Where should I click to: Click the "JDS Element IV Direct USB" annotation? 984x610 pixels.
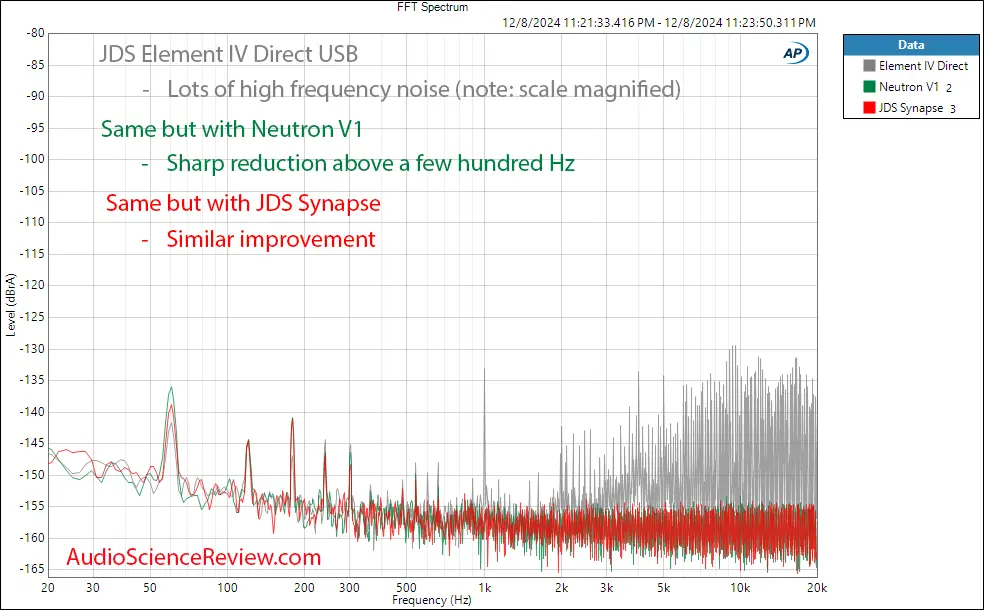228,53
